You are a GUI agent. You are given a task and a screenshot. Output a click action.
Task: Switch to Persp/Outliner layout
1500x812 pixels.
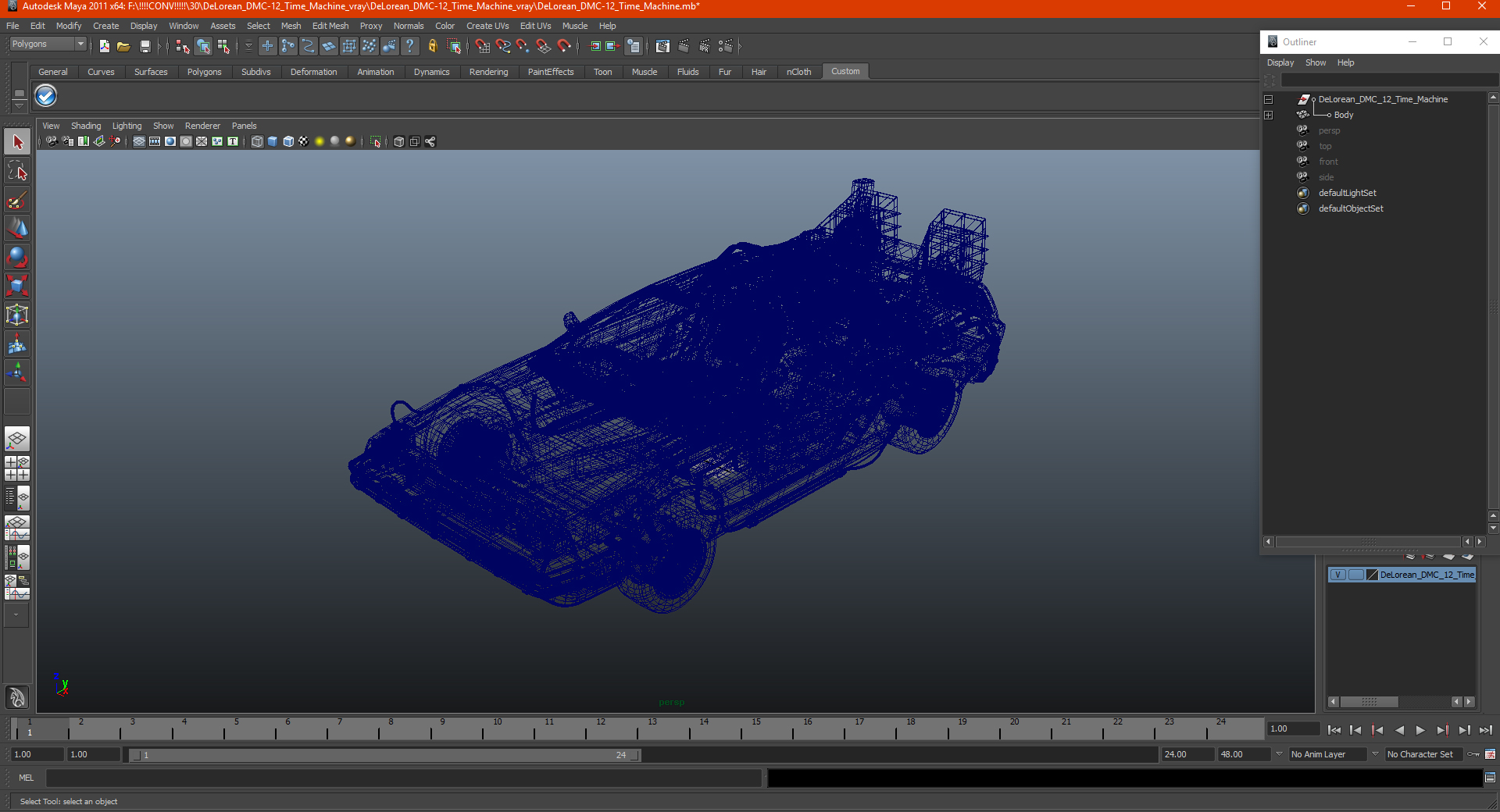click(17, 497)
